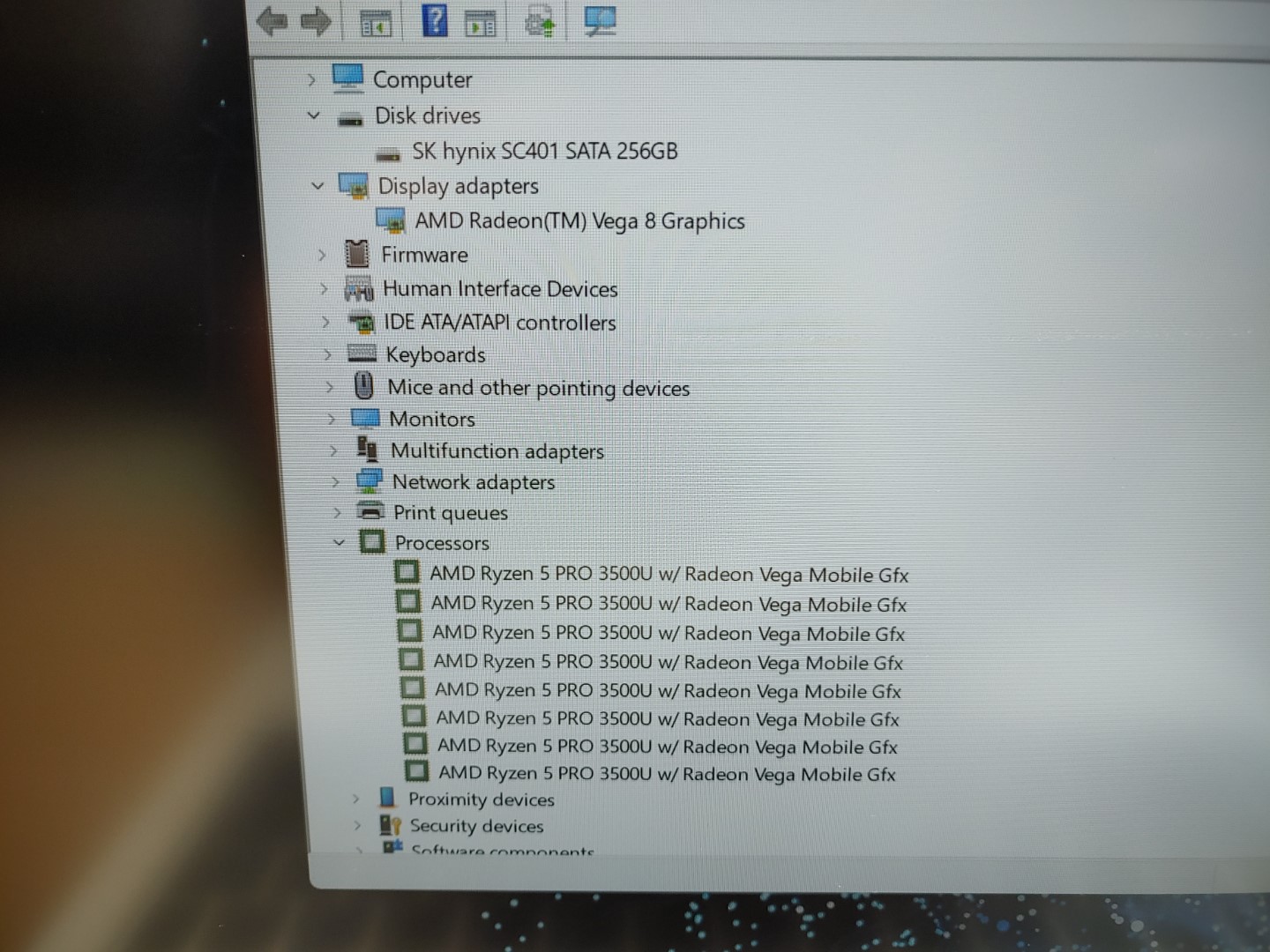Collapse the Processors node chevron
This screenshot has height=952, width=1270.
[339, 543]
